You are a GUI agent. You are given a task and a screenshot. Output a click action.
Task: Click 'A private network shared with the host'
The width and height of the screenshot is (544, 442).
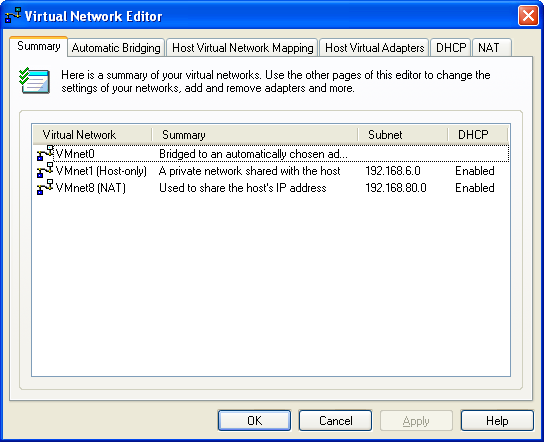point(249,171)
